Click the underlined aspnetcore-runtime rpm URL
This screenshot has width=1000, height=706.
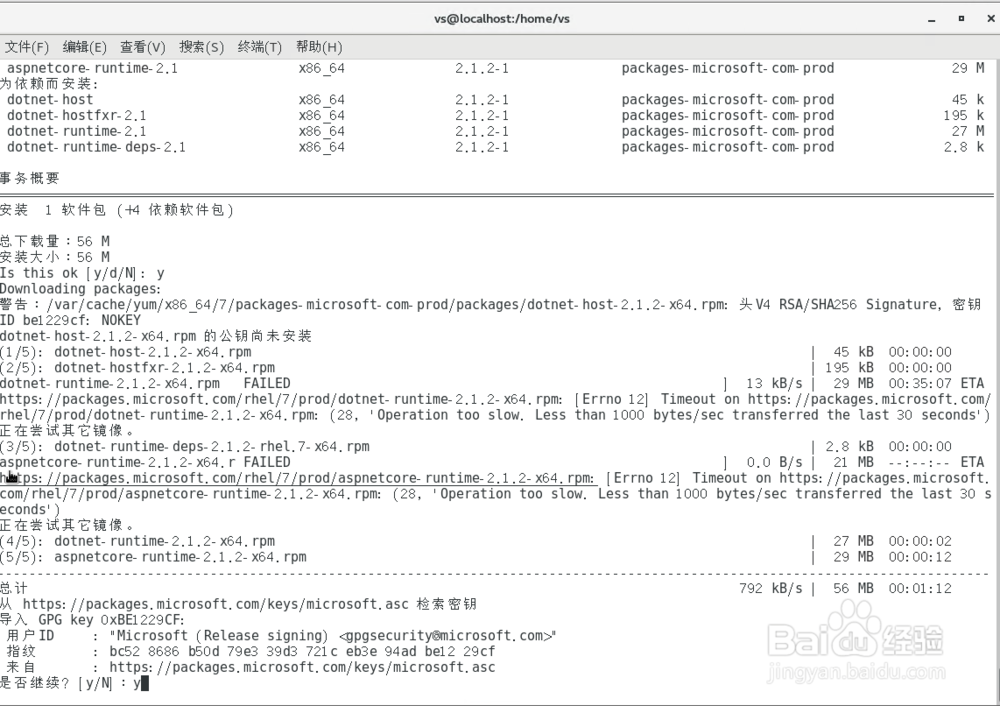pyautogui.click(x=298, y=478)
